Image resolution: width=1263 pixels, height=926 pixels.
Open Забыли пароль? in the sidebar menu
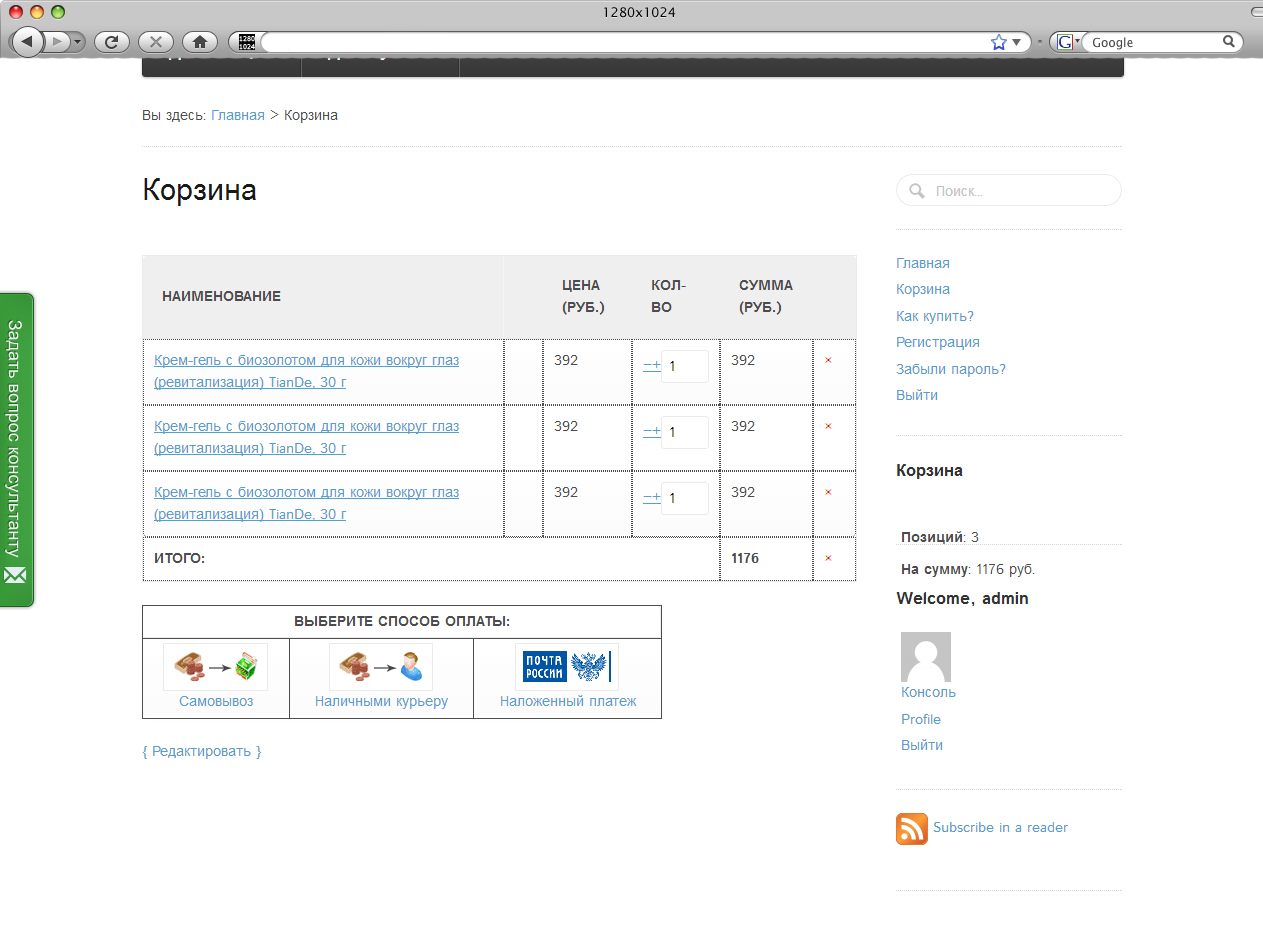coord(951,369)
